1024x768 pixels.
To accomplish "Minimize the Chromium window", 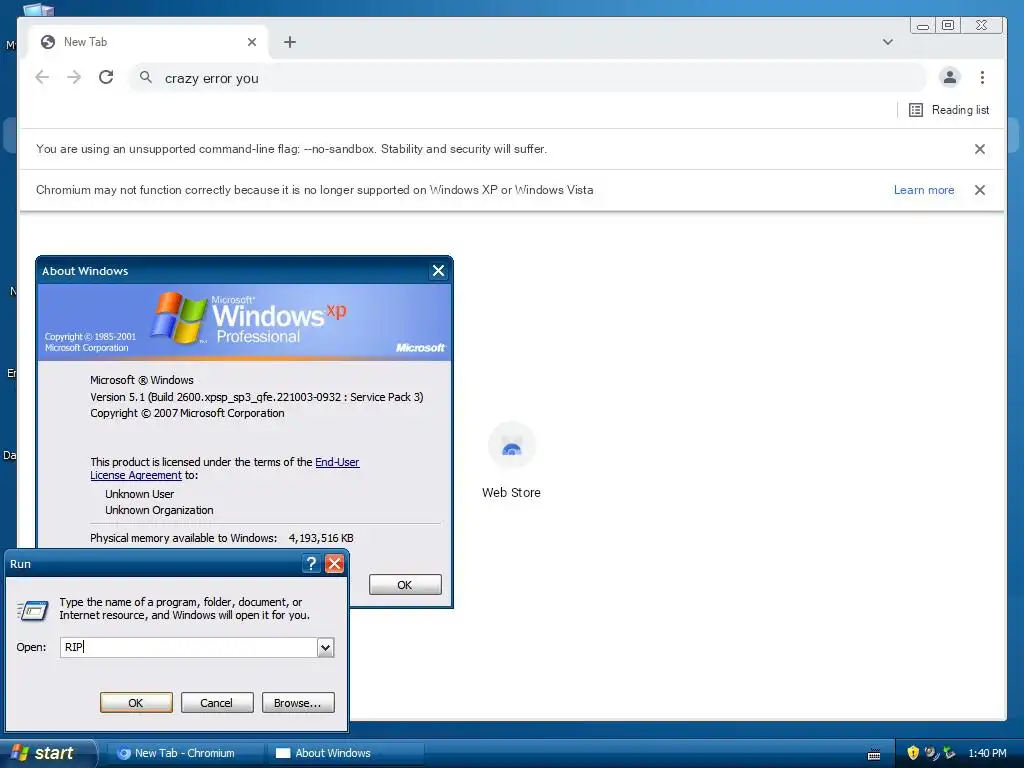I will (x=923, y=25).
